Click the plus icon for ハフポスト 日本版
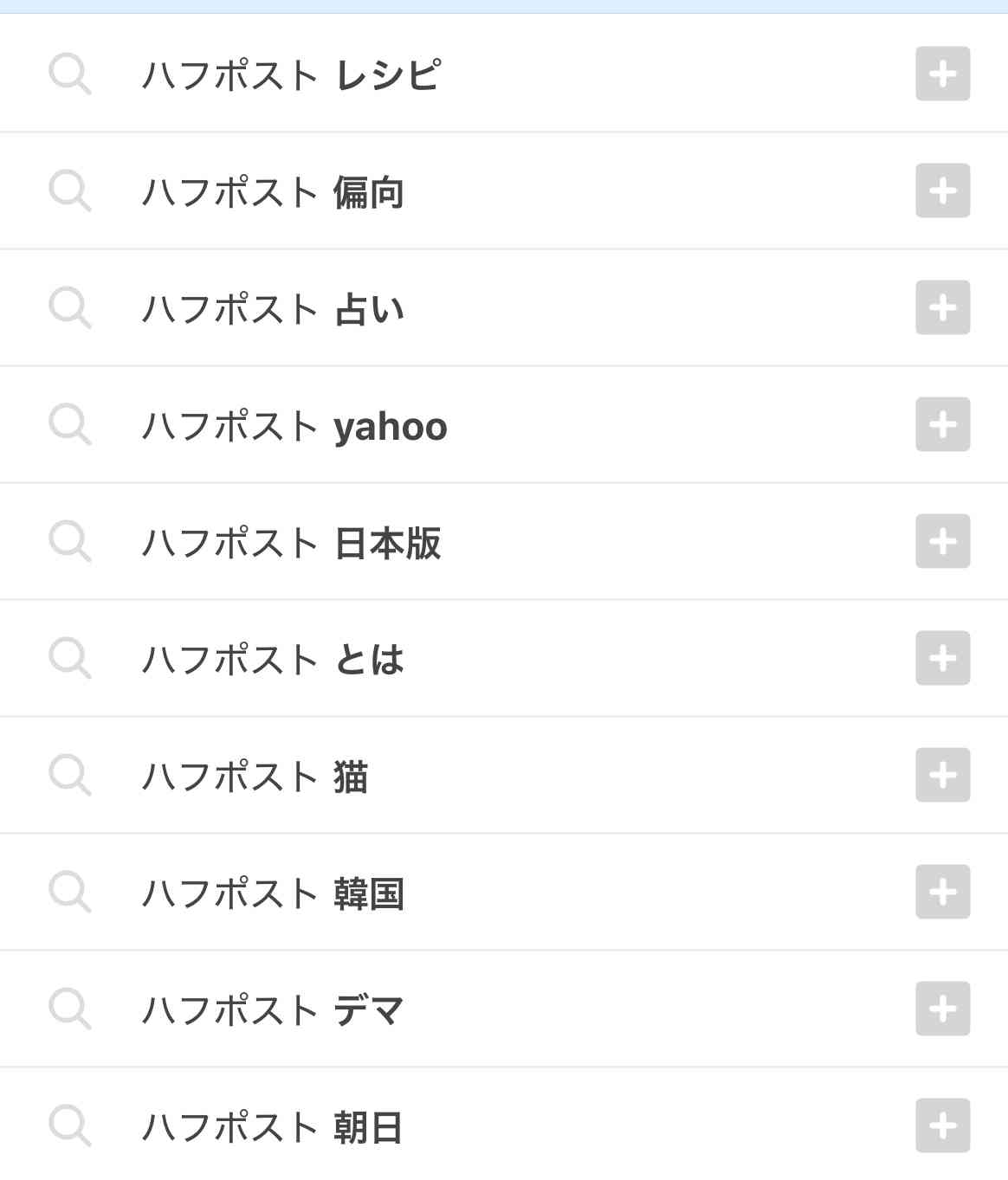The image size is (1008, 1180). pos(942,541)
